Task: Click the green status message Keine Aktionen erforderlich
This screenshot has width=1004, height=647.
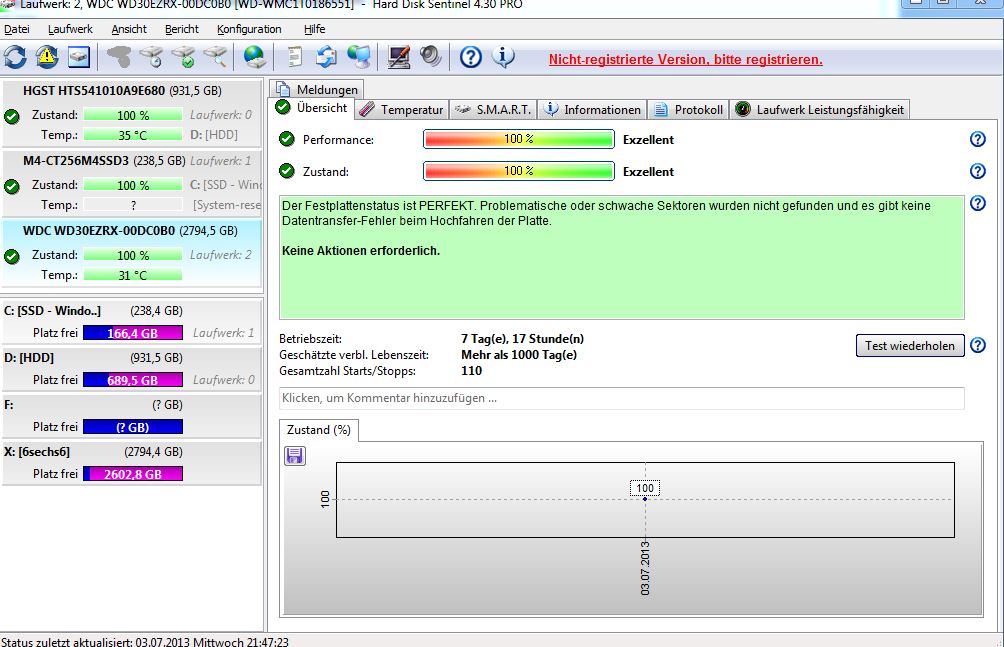Action: click(x=361, y=251)
